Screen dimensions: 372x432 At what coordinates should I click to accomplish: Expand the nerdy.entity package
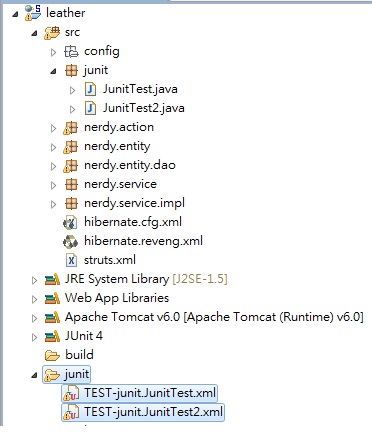[53, 147]
